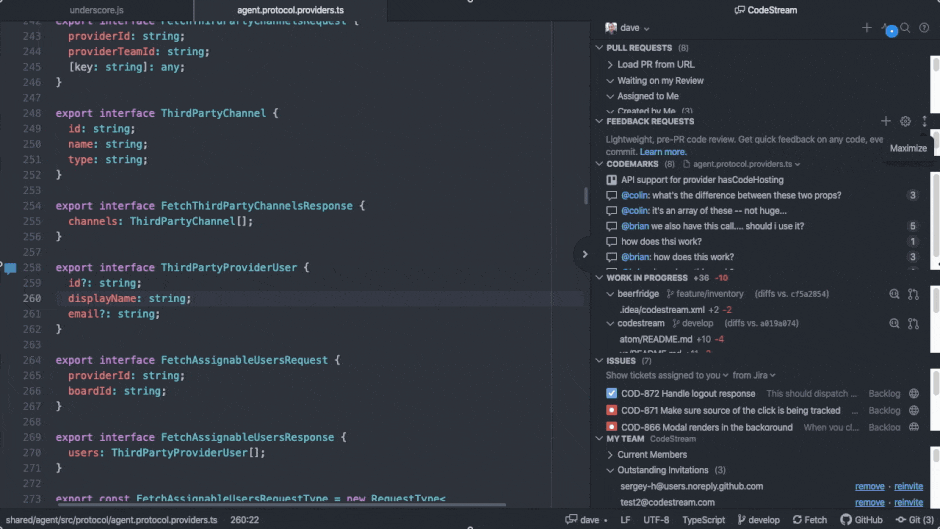The image size is (940, 529).
Task: Click TypeScript language mode in status bar
Action: (x=703, y=520)
